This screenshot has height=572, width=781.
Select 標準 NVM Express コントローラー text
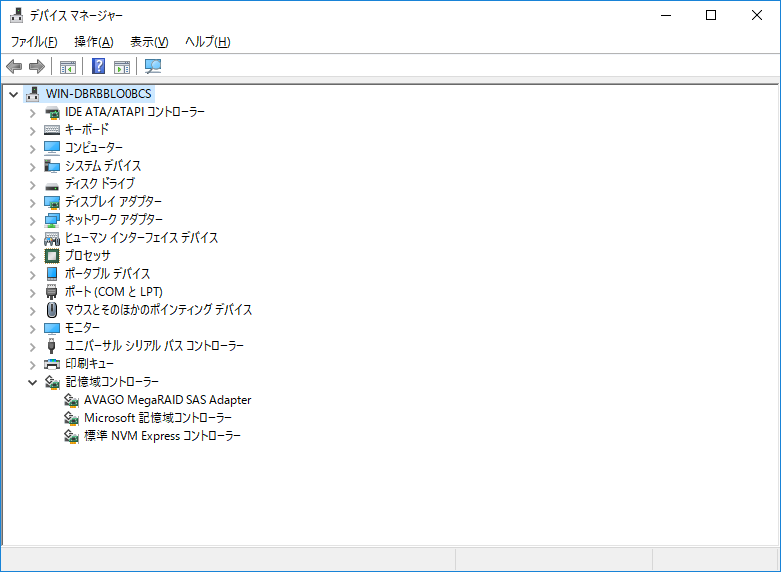coord(162,436)
